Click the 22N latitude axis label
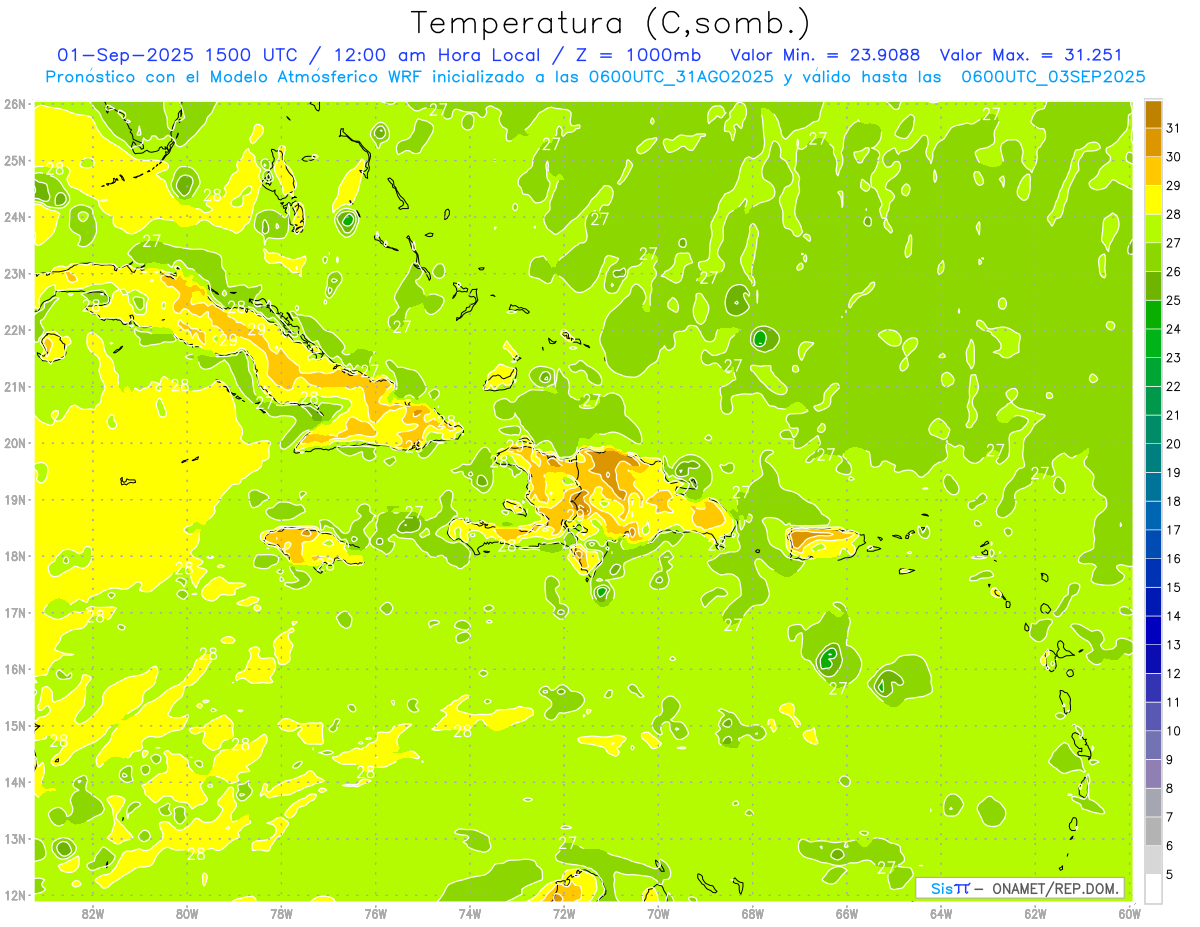The width and height of the screenshot is (1200, 927). tap(14, 330)
